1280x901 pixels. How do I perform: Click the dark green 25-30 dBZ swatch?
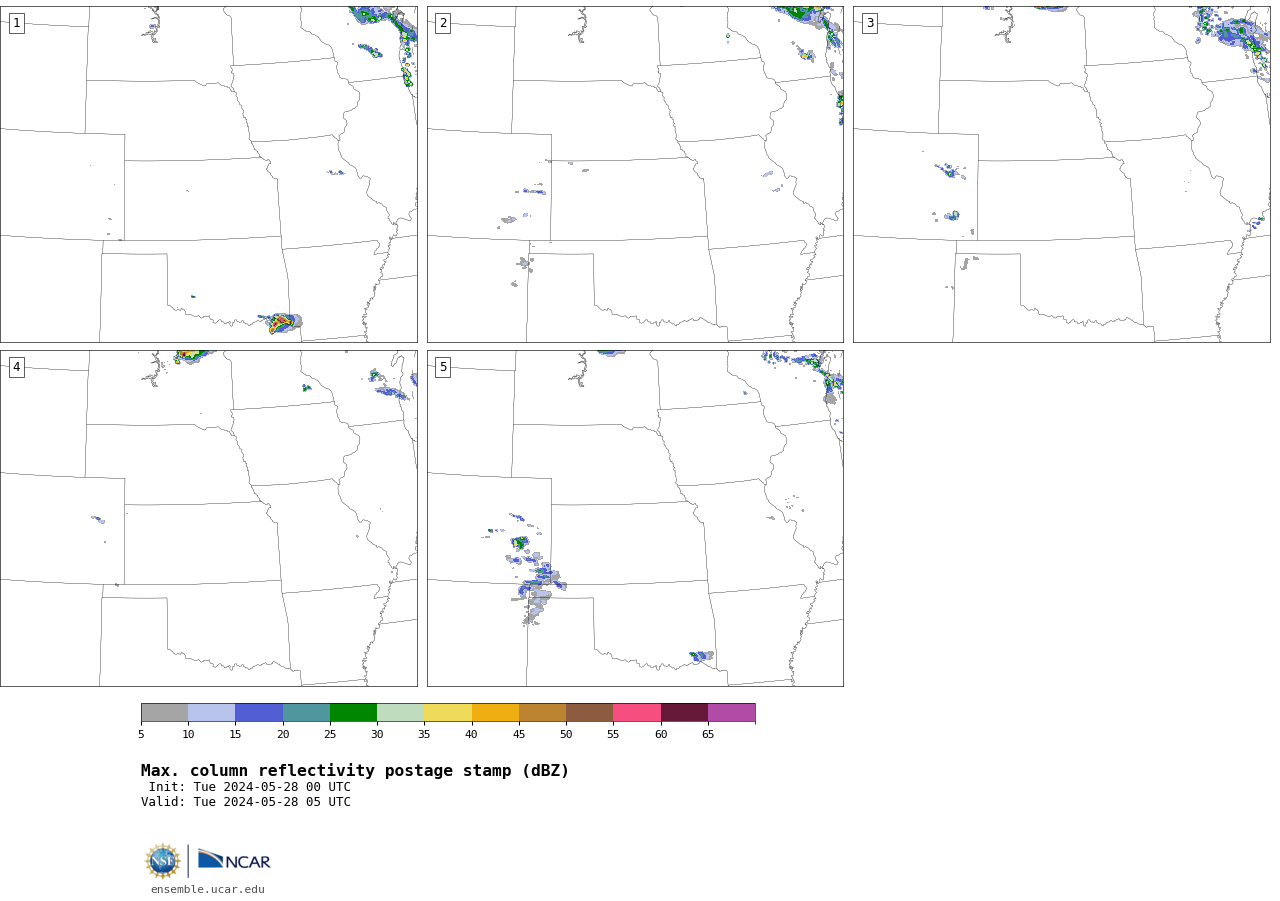(353, 713)
